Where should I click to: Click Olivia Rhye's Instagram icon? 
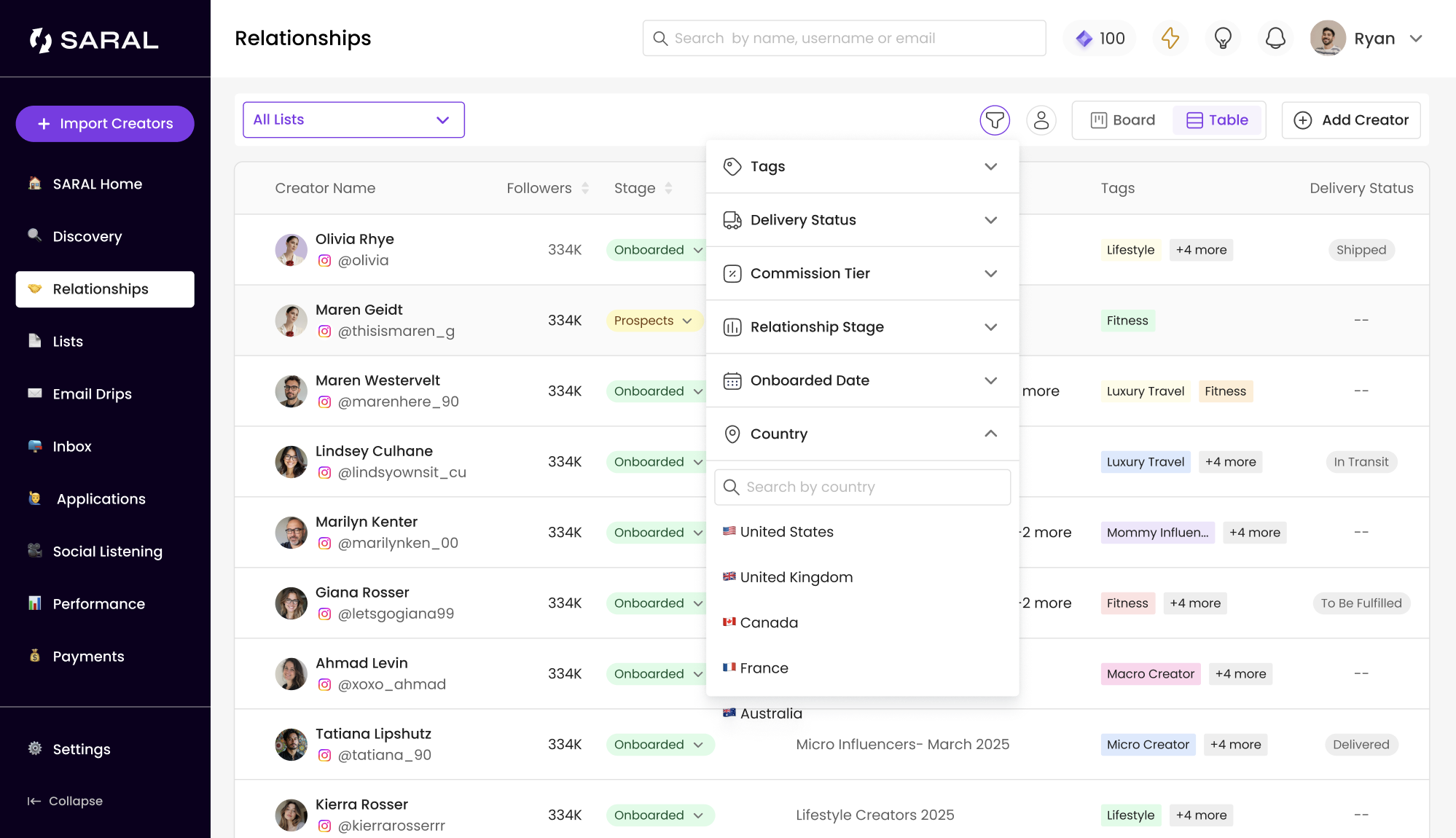(325, 261)
